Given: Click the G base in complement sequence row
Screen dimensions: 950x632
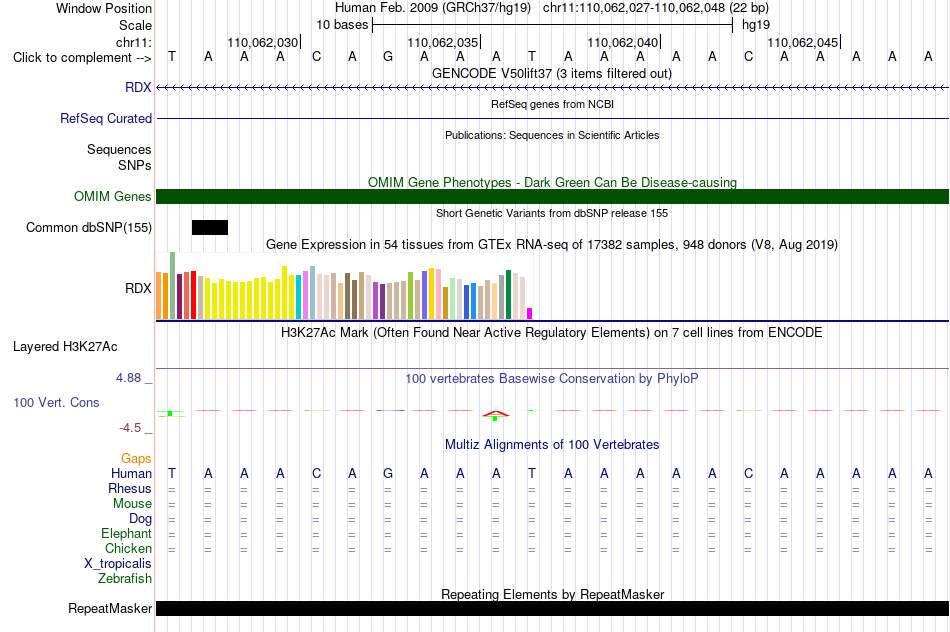Looking at the screenshot, I should 388,57.
